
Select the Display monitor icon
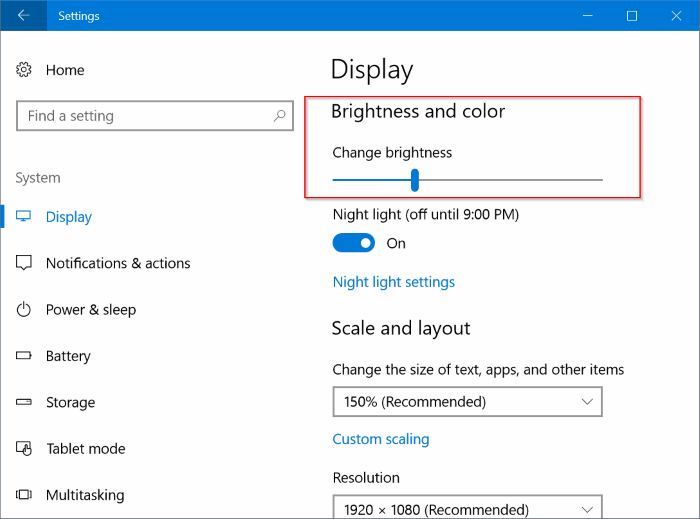point(24,216)
